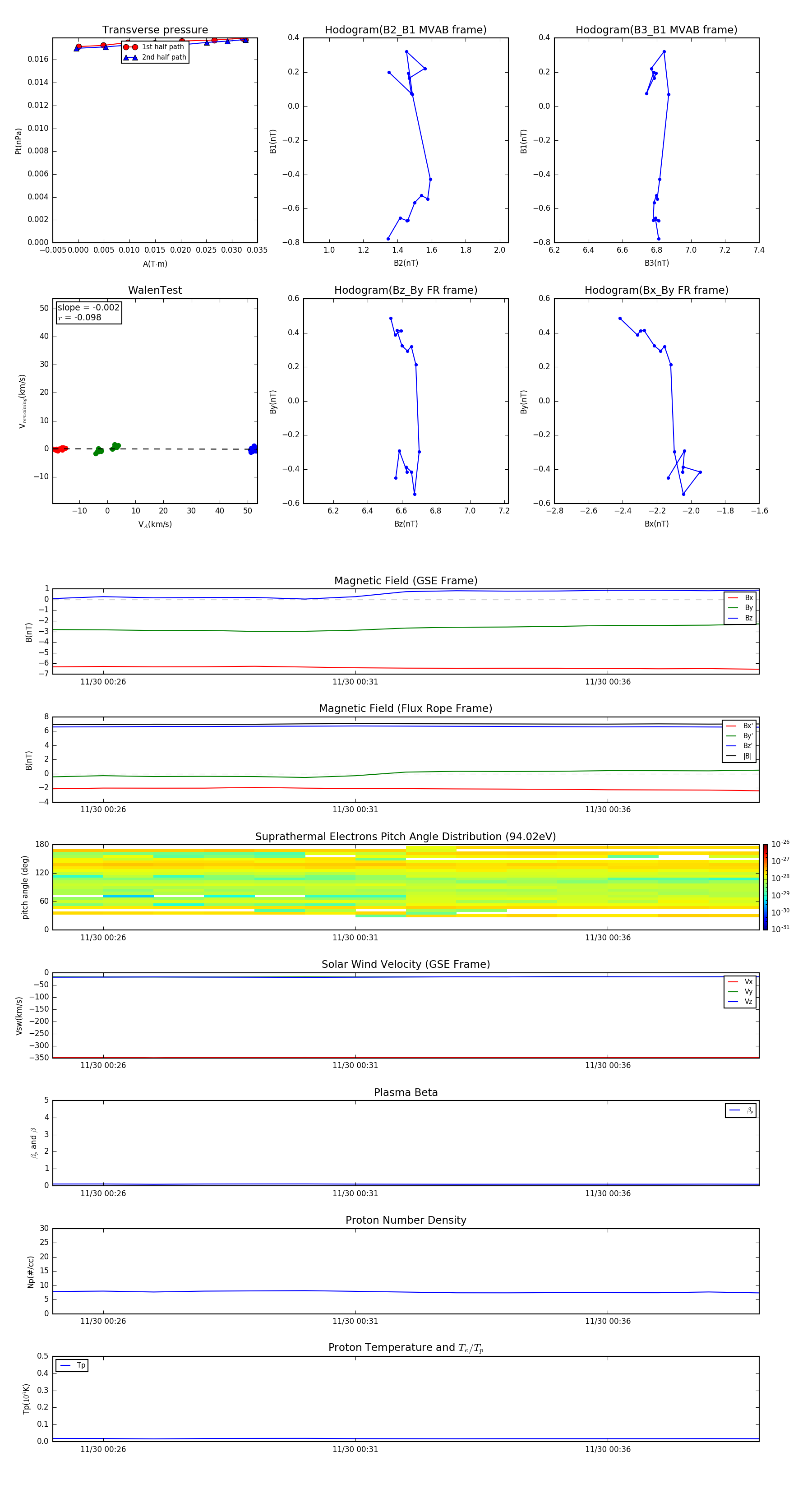Click the "Bx(nT)" x-axis label
Image resolution: width=812 pixels, height=1489 pixels.
[x=656, y=524]
